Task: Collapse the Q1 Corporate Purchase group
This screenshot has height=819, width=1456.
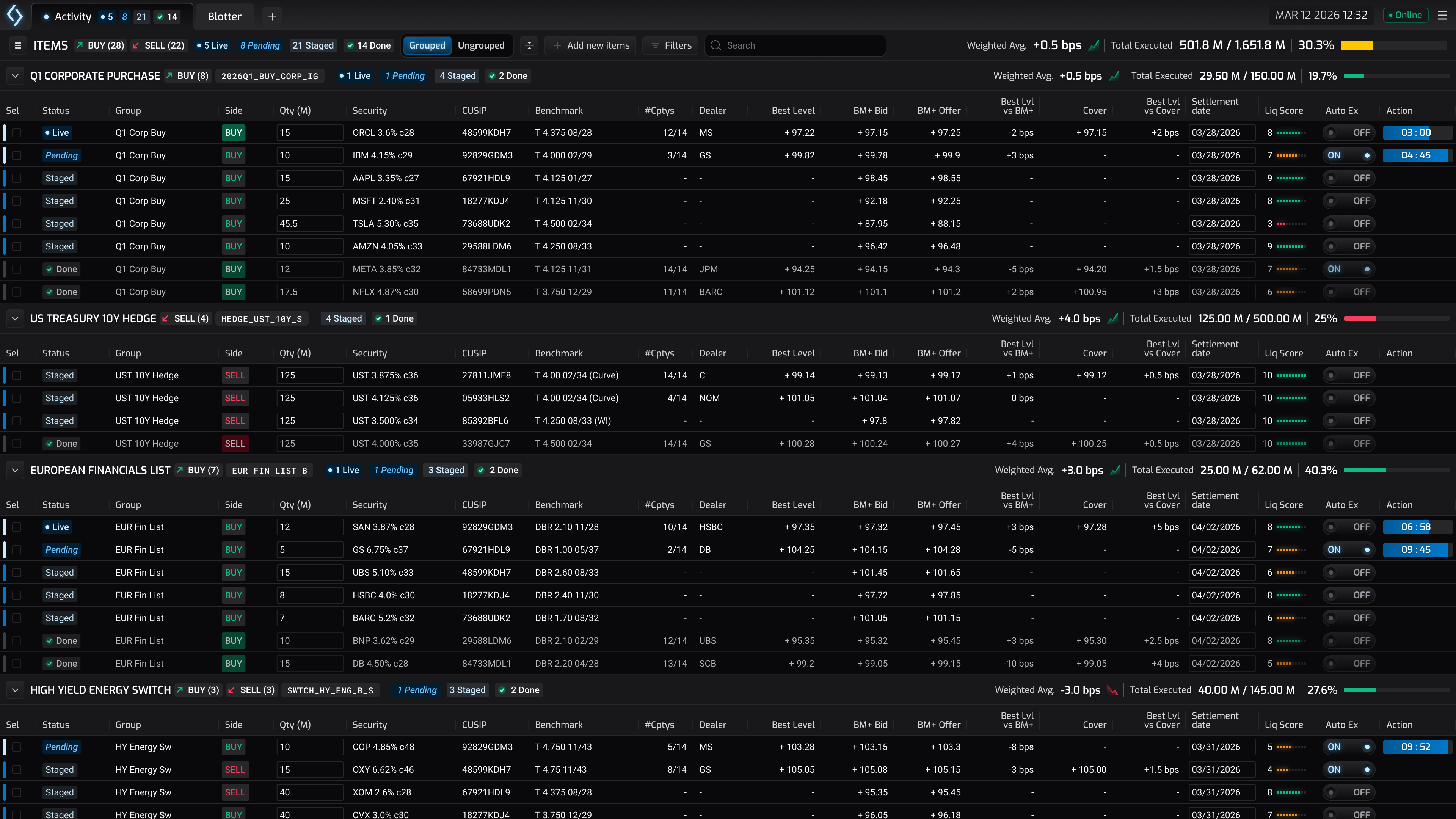Action: [x=15, y=76]
